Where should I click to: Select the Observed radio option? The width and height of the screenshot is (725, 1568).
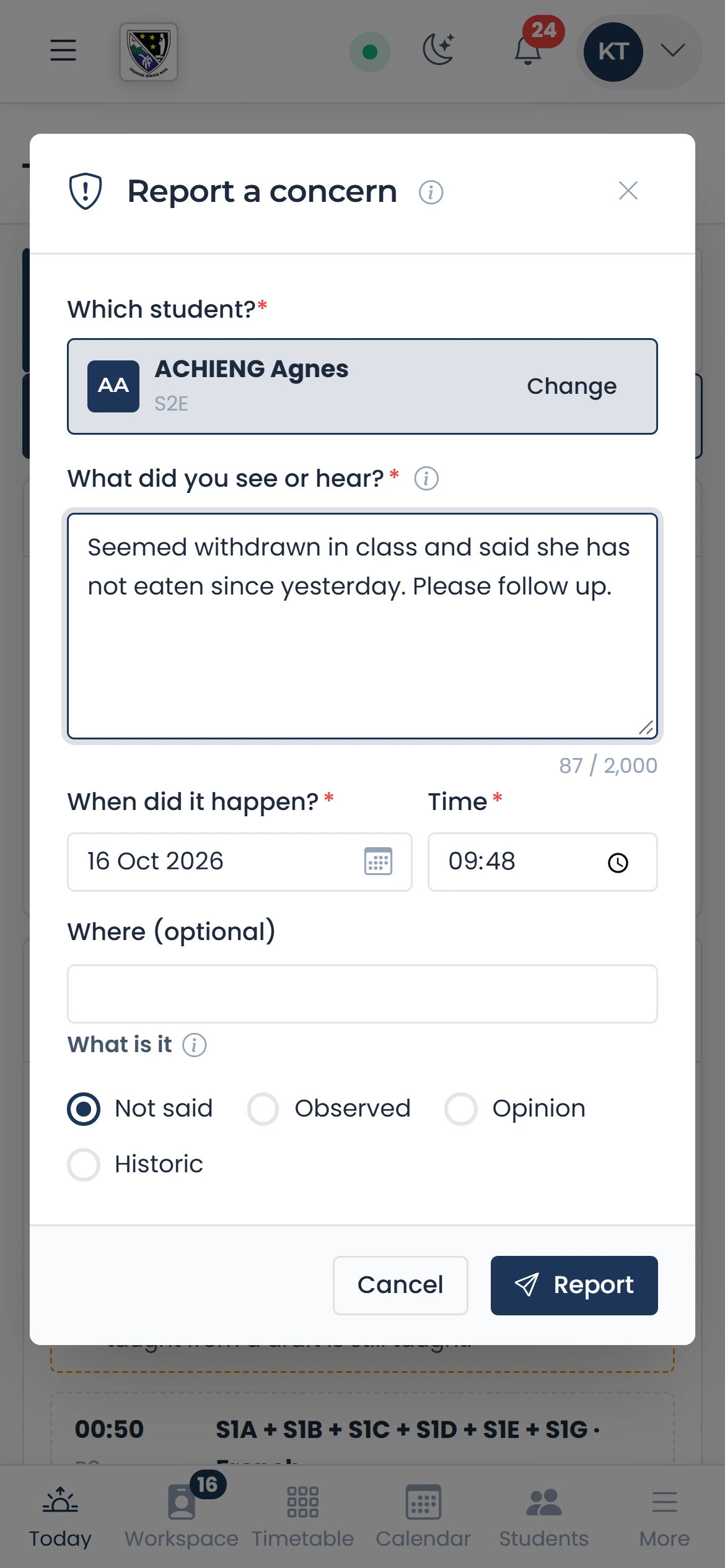[263, 1108]
